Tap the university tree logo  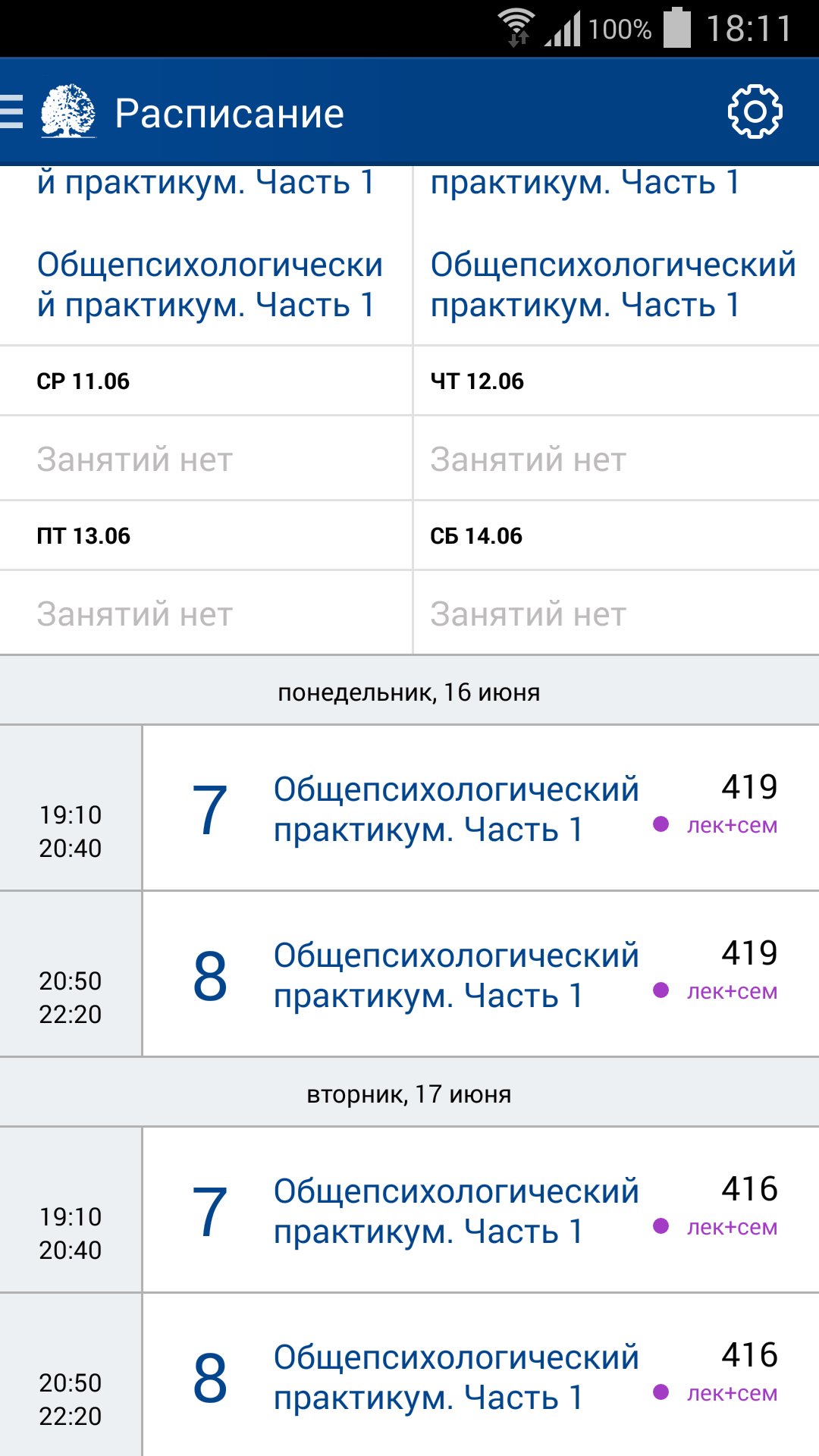[x=68, y=111]
